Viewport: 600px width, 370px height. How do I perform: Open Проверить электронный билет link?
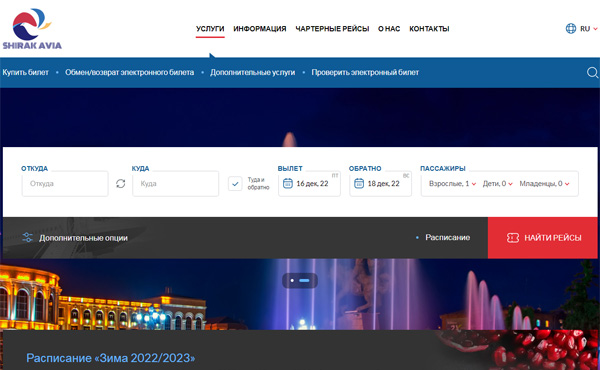(365, 72)
